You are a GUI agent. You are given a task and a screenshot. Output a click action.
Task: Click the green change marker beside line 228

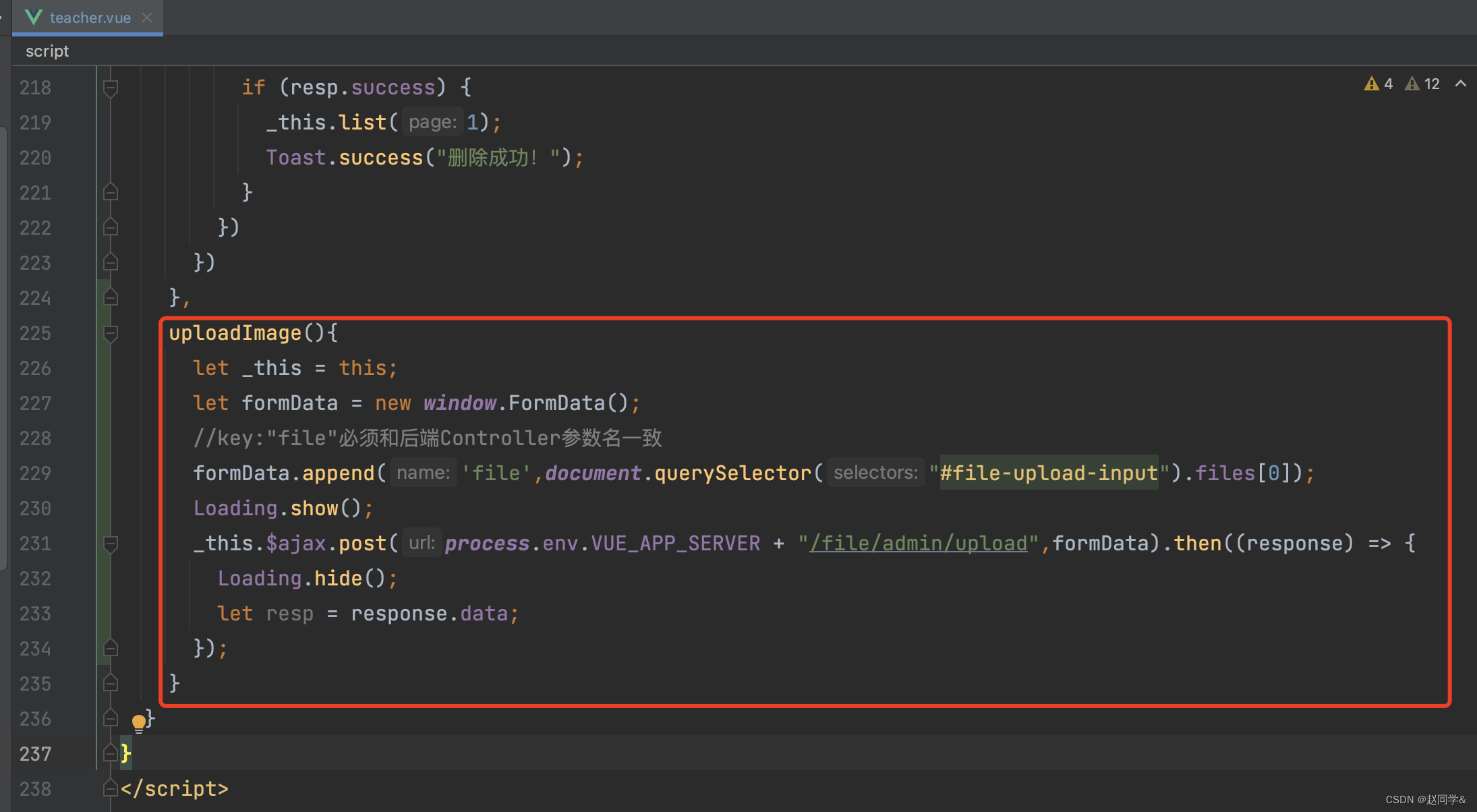pyautogui.click(x=104, y=438)
